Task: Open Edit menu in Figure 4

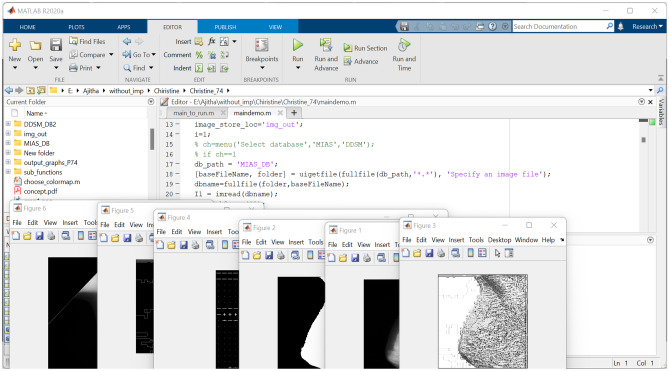Action: 177,232
